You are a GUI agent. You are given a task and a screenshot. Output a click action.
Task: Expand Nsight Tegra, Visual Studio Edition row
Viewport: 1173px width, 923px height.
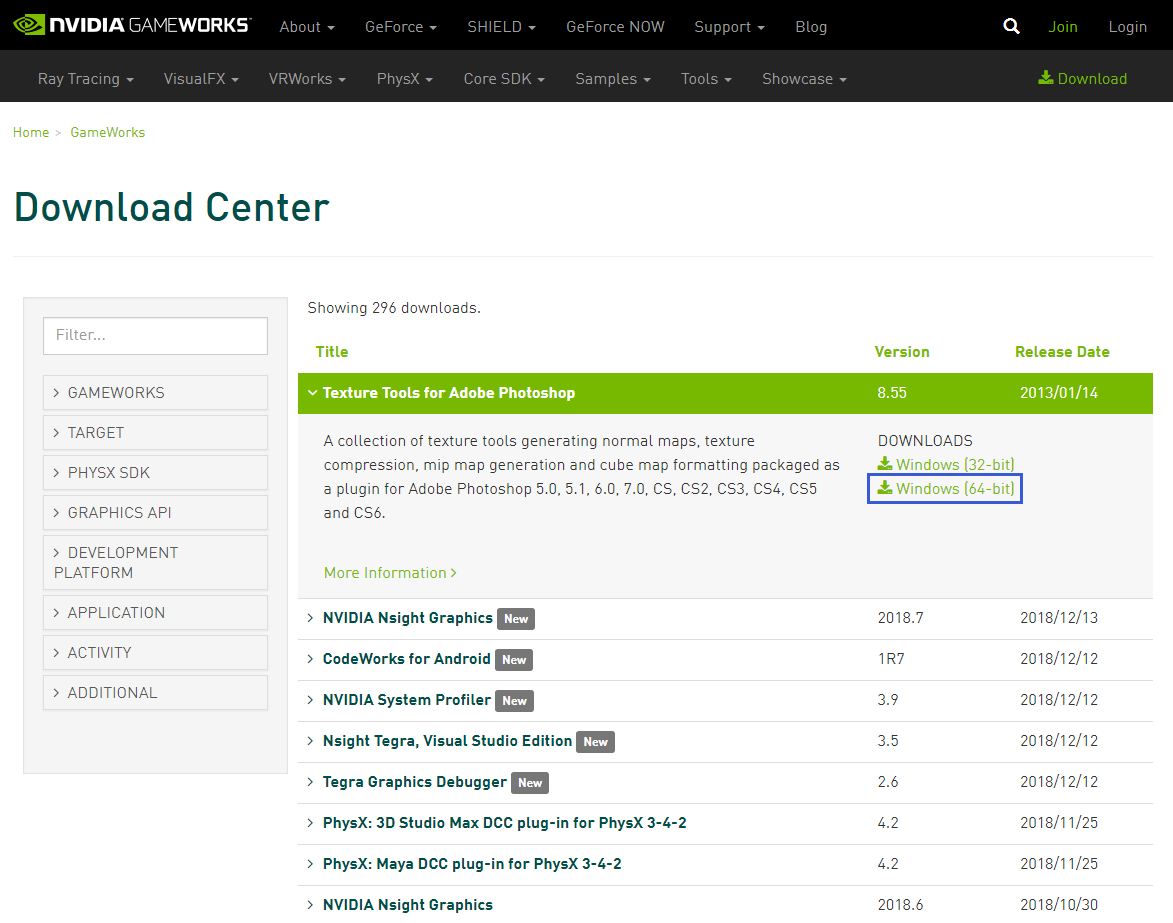pyautogui.click(x=725, y=742)
